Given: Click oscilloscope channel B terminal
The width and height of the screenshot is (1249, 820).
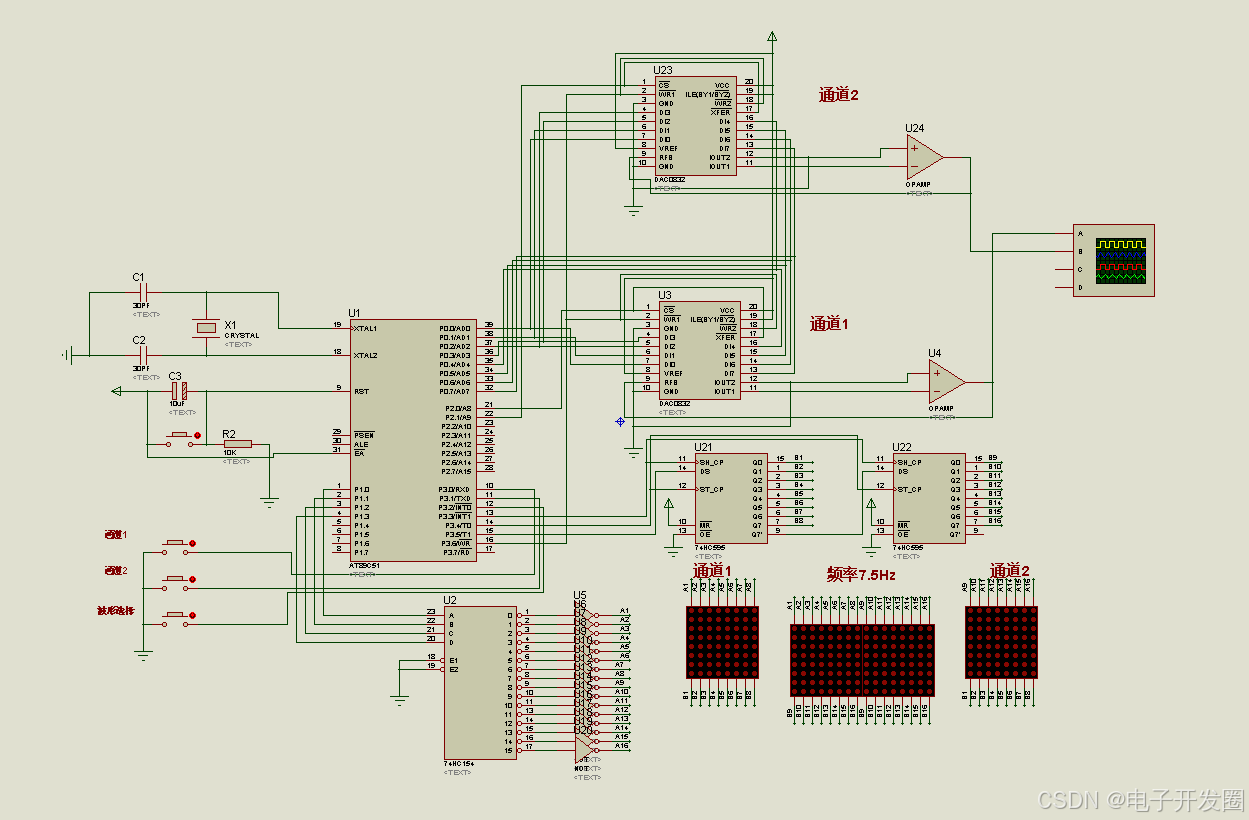Looking at the screenshot, I should (1080, 251).
